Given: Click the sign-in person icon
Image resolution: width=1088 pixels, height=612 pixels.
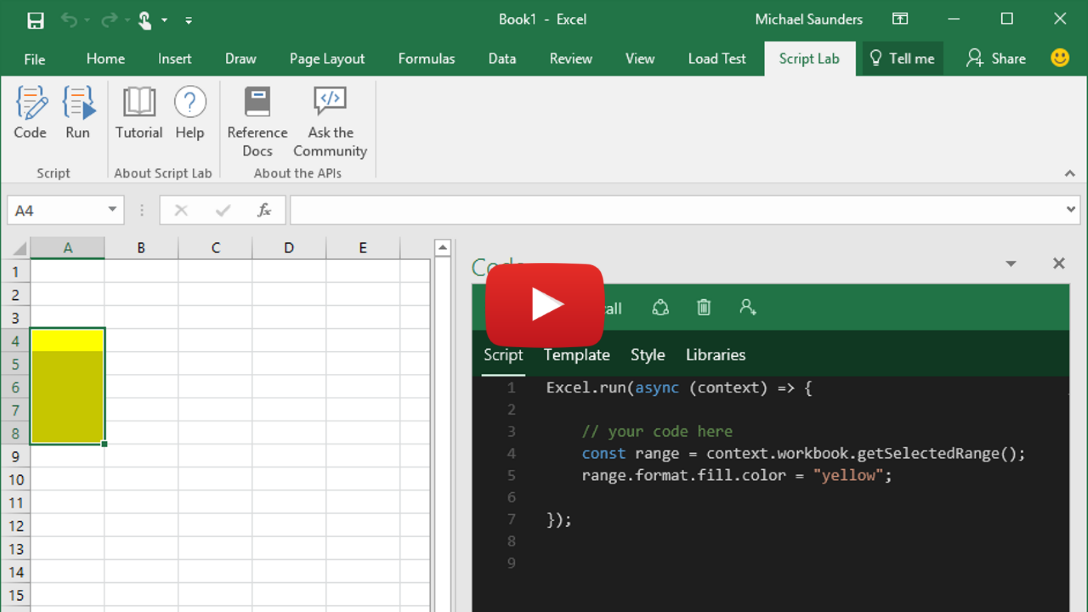Looking at the screenshot, I should point(748,308).
